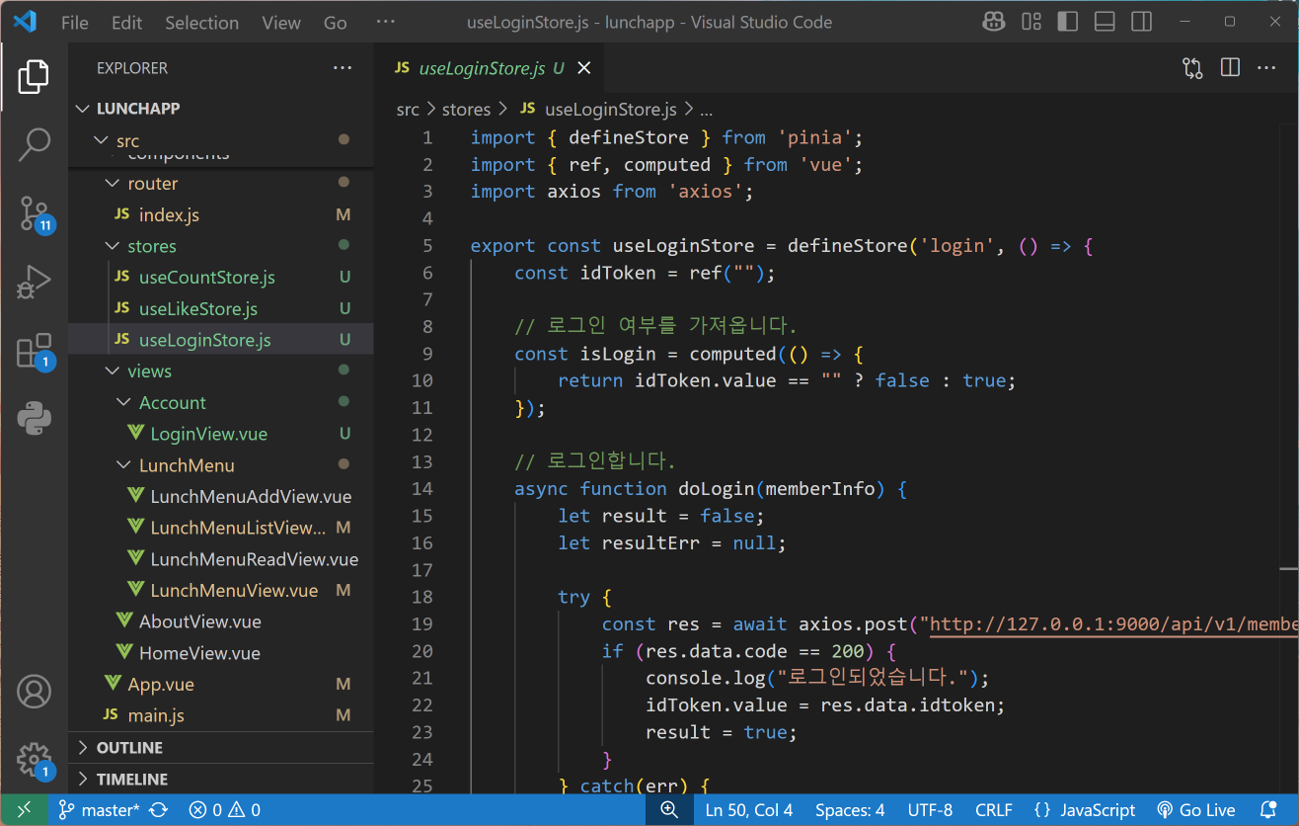
Task: Open the View menu
Action: coord(281,22)
